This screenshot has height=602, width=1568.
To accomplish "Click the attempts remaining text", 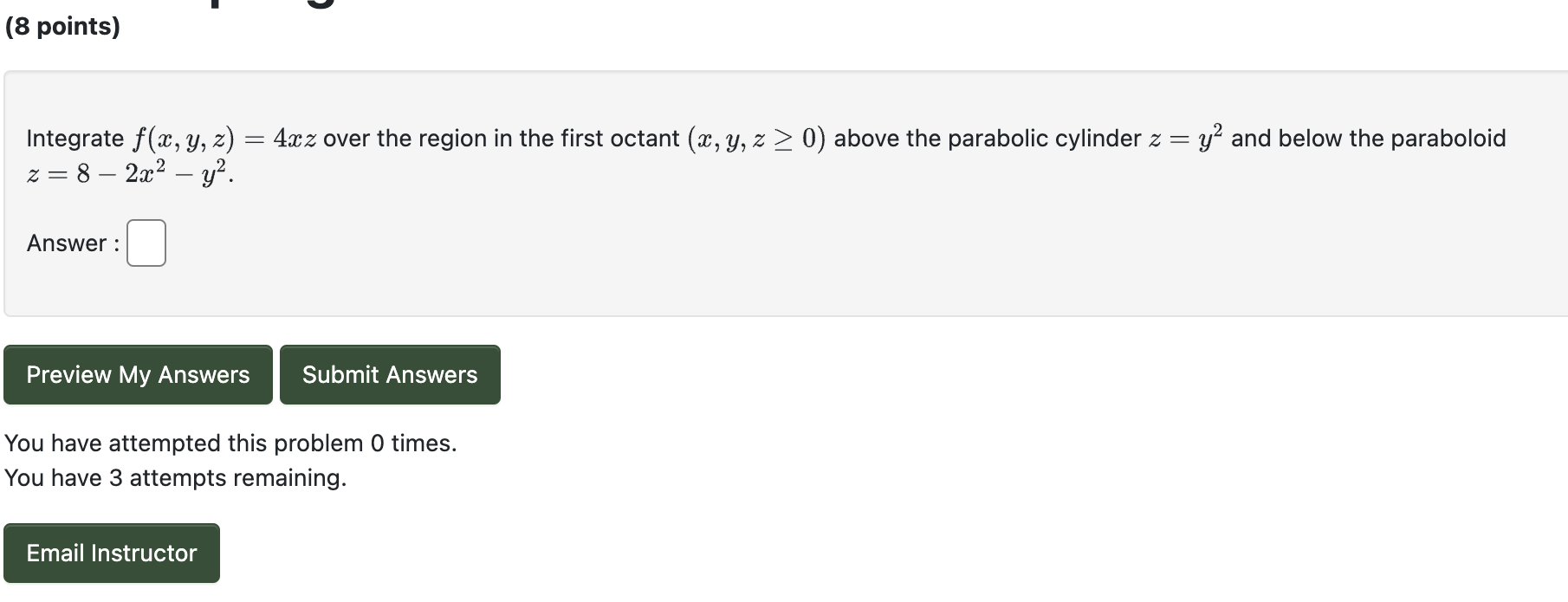I will click(x=175, y=477).
